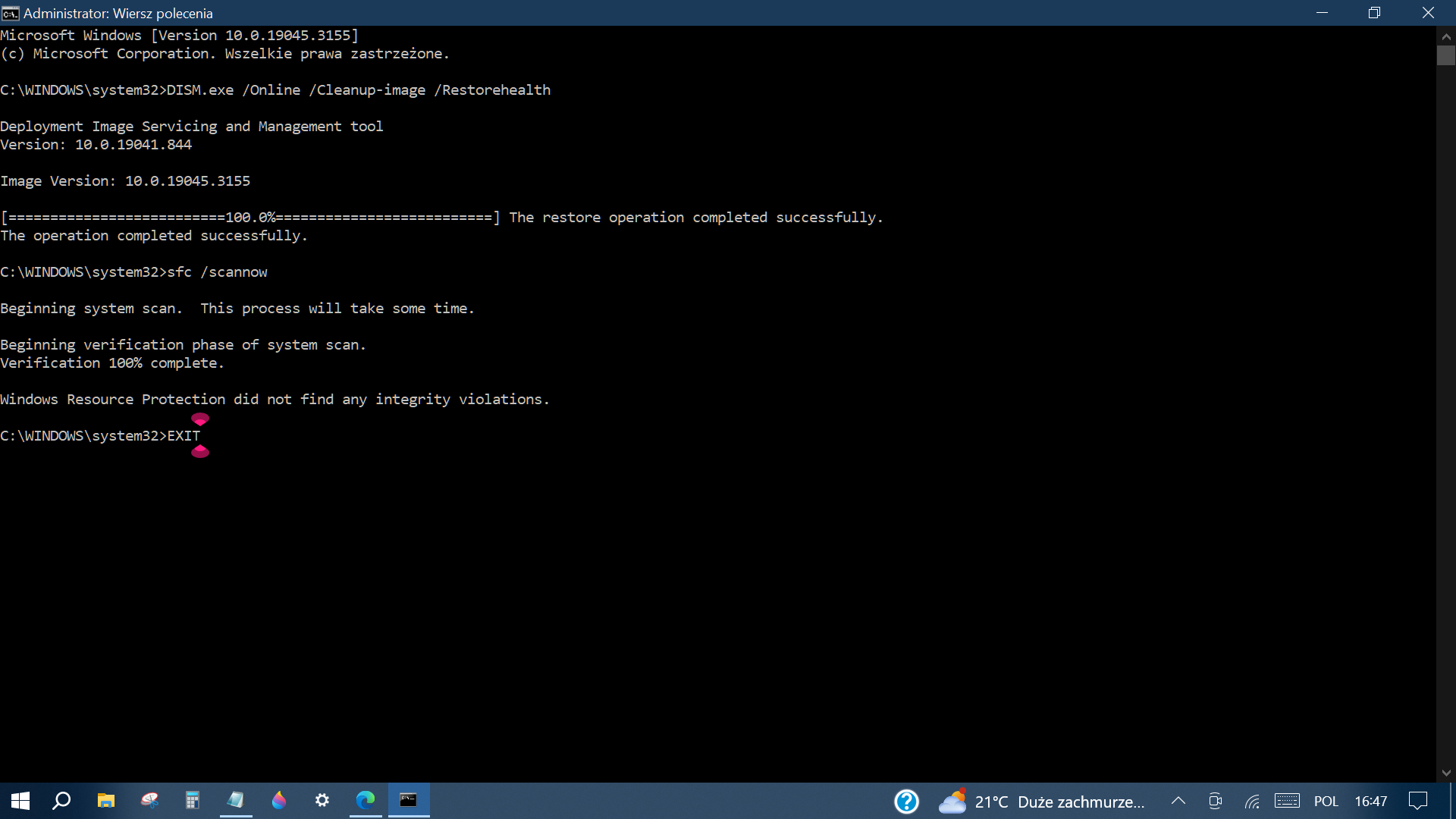Screen dimensions: 1456x819
Task: Open File Explorer from the taskbar
Action: (x=105, y=800)
